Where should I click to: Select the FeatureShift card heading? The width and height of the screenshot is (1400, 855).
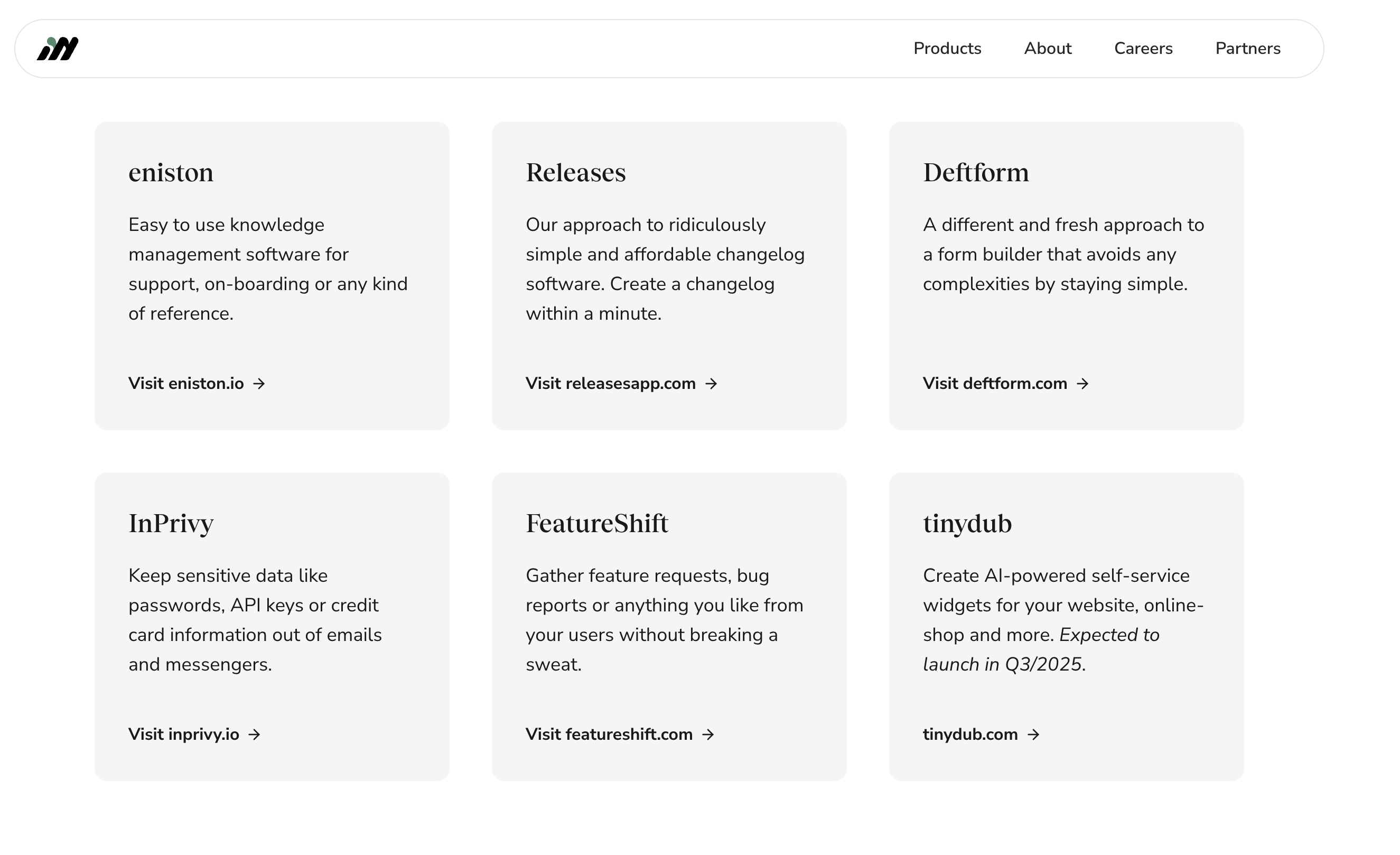[x=596, y=523]
